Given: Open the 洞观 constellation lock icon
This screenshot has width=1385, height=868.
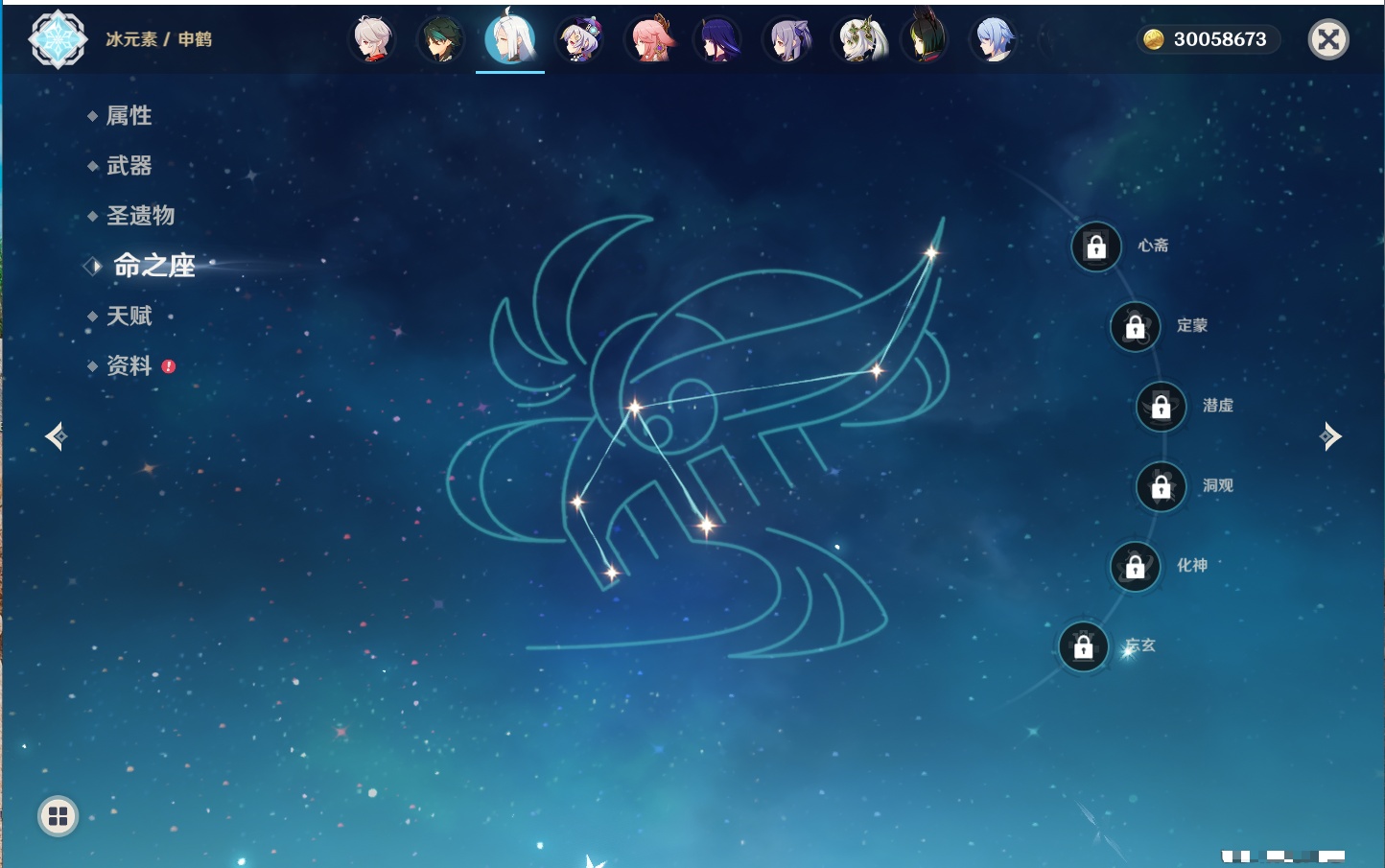Looking at the screenshot, I should (x=1162, y=486).
